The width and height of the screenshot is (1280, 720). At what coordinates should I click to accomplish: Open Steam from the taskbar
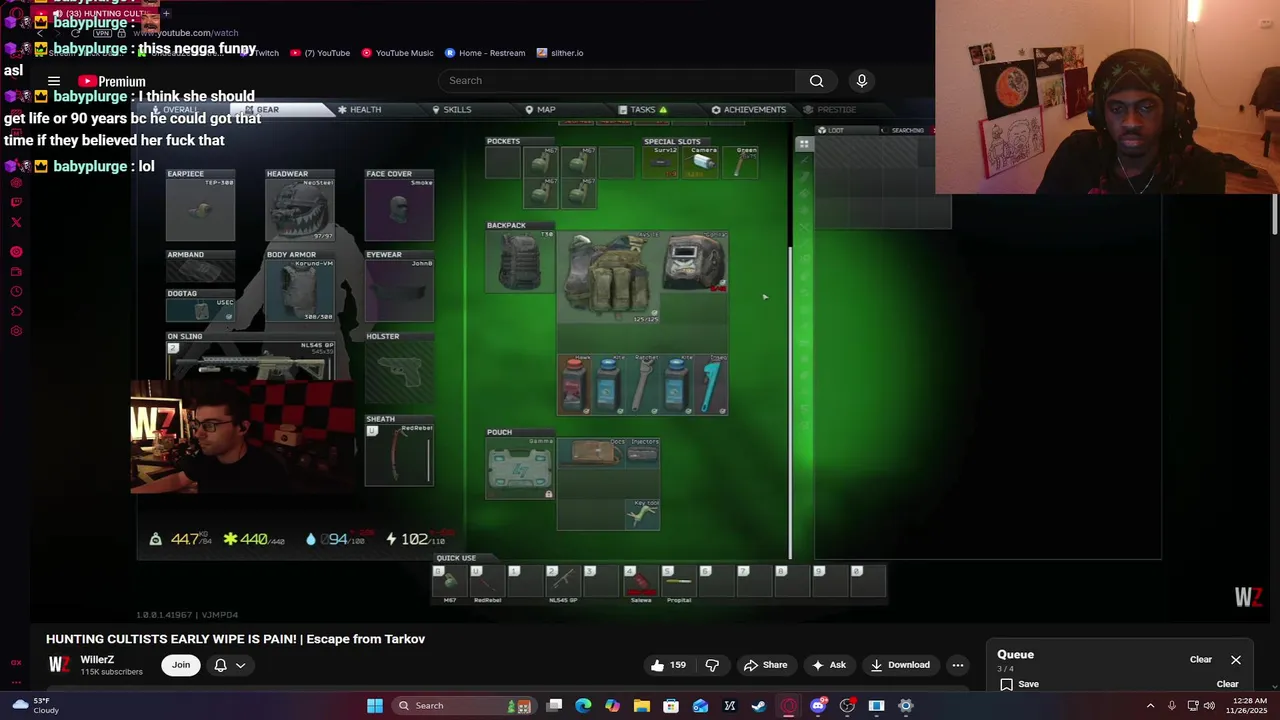pos(759,706)
